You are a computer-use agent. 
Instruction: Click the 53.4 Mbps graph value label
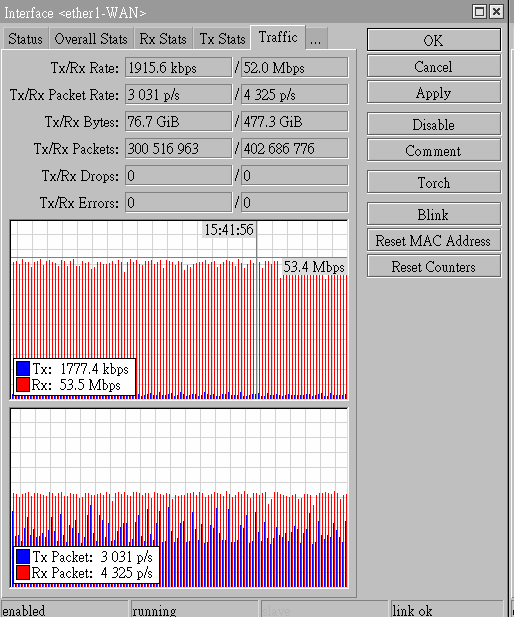click(x=314, y=267)
